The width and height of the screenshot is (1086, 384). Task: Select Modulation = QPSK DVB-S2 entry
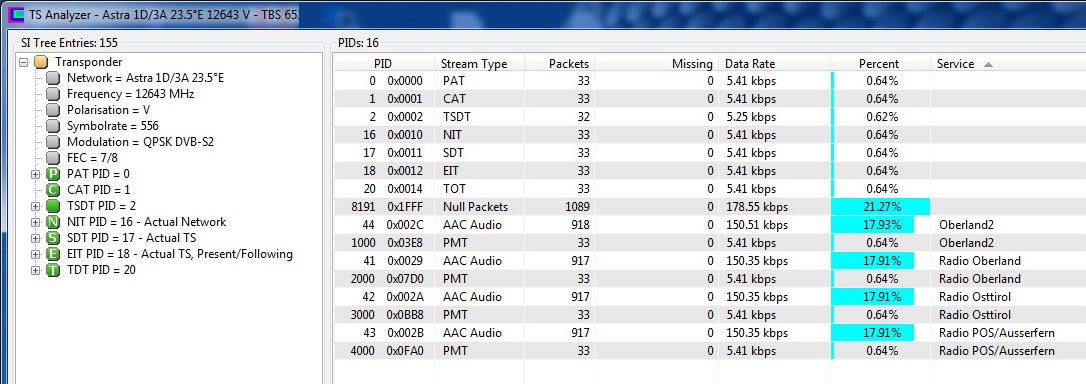[x=141, y=142]
